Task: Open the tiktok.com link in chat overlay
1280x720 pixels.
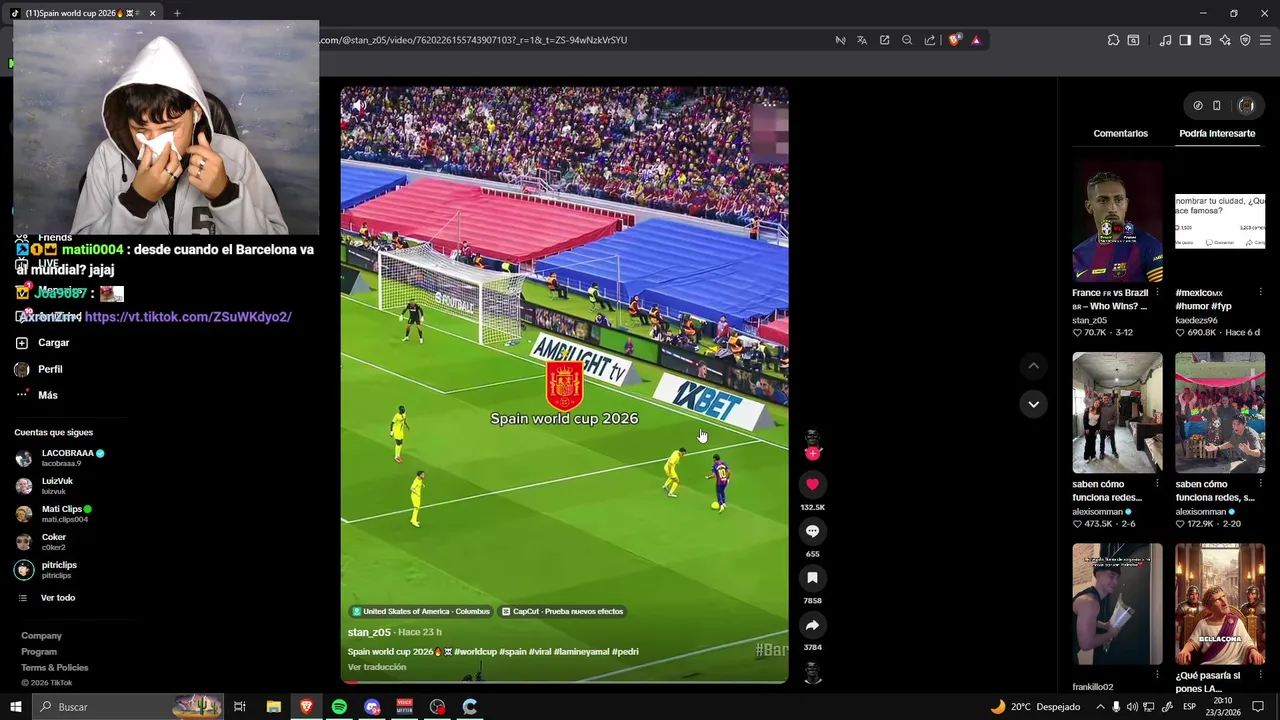Action: pyautogui.click(x=188, y=317)
